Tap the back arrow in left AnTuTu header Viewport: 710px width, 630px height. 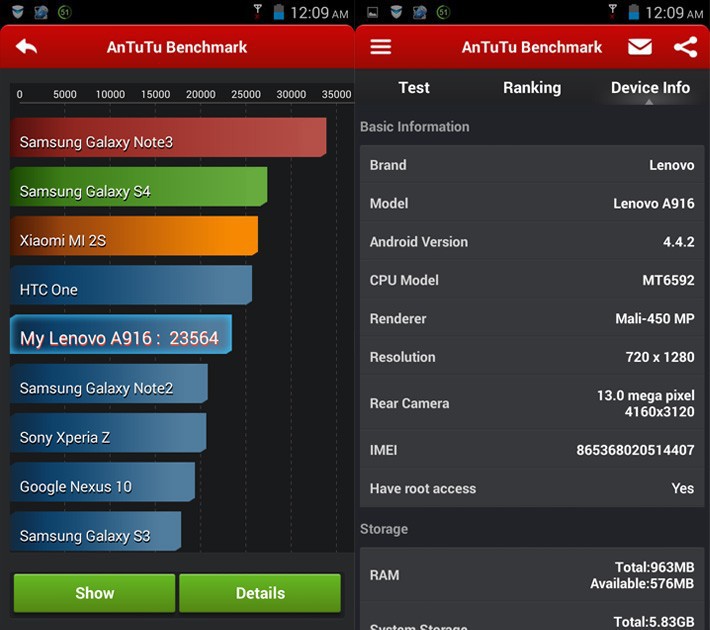pyautogui.click(x=26, y=47)
